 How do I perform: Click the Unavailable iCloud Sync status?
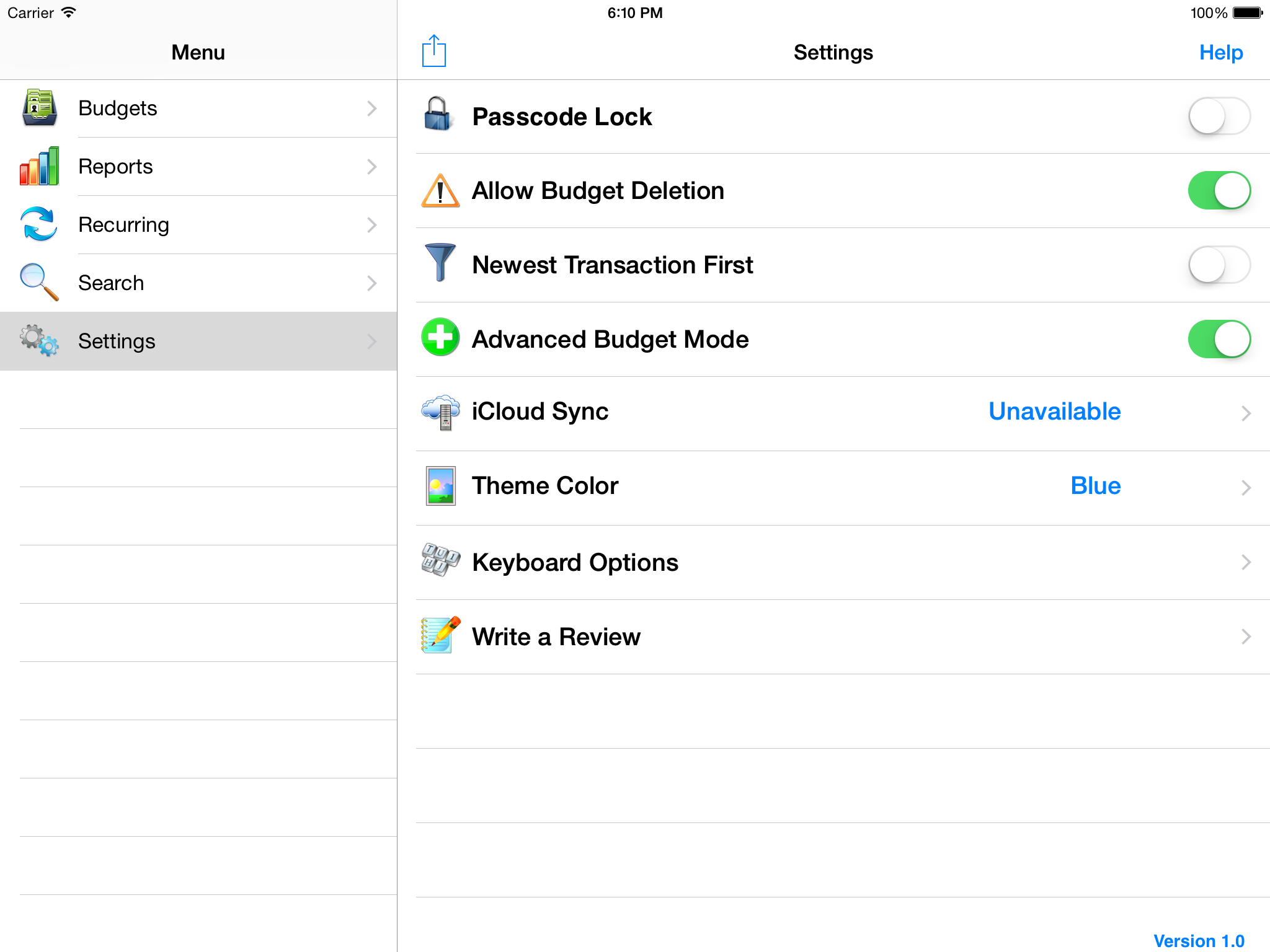(x=1054, y=412)
